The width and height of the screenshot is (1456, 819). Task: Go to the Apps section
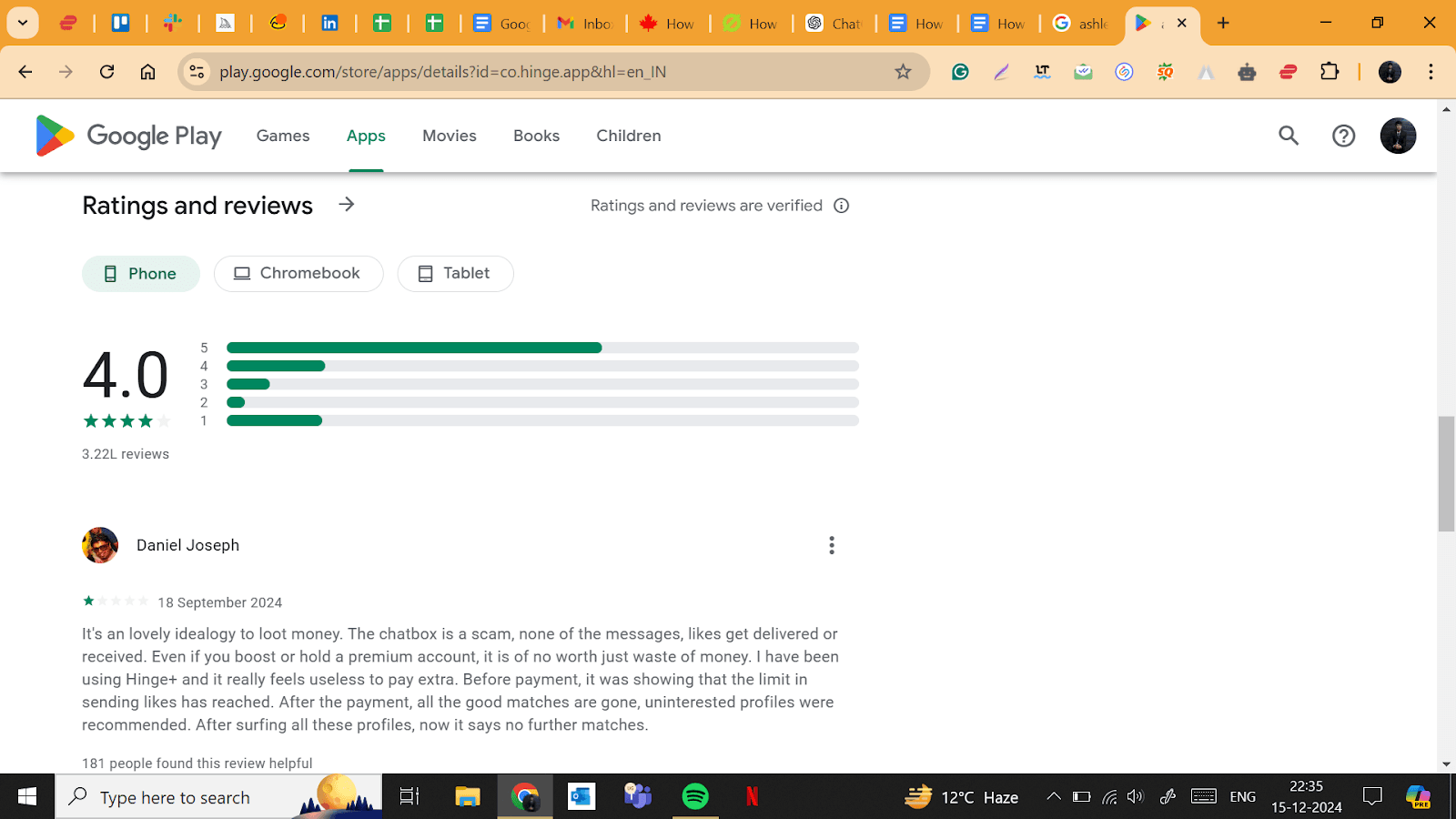click(x=366, y=136)
